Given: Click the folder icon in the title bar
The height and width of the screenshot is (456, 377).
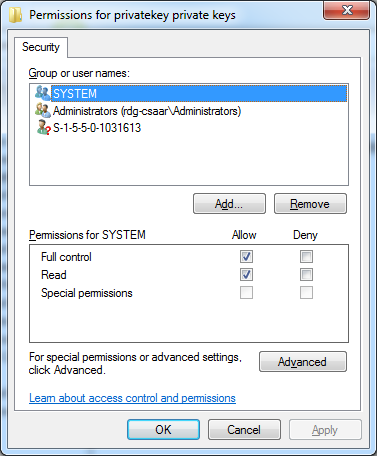Looking at the screenshot, I should [x=15, y=15].
